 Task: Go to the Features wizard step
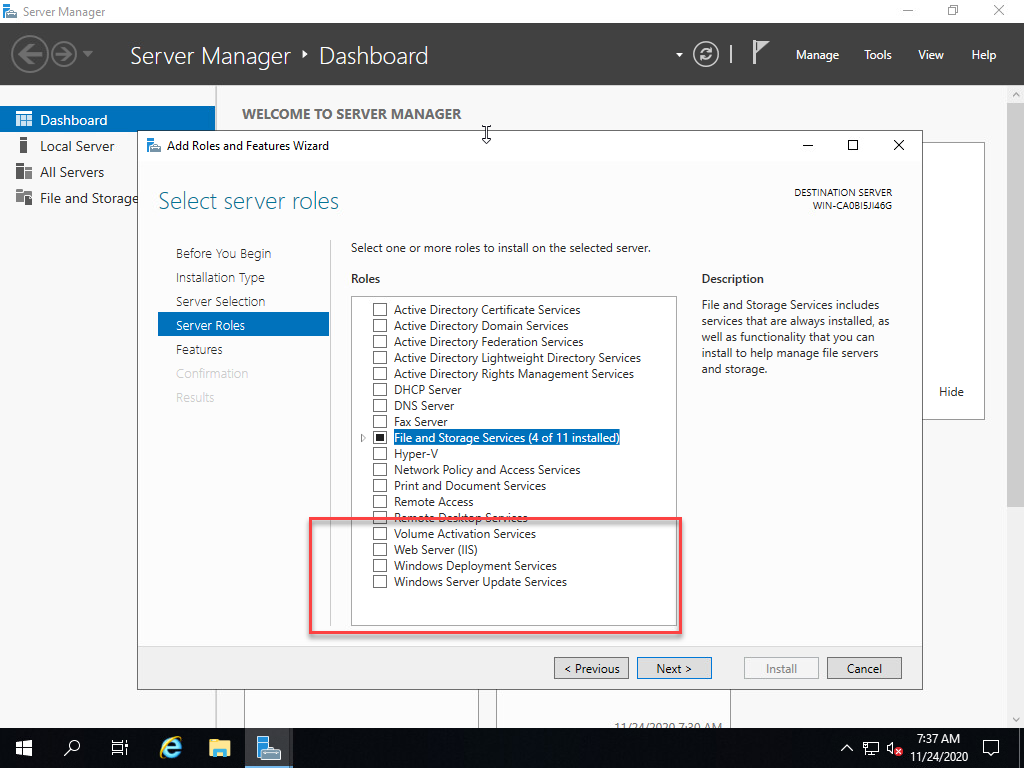[199, 349]
